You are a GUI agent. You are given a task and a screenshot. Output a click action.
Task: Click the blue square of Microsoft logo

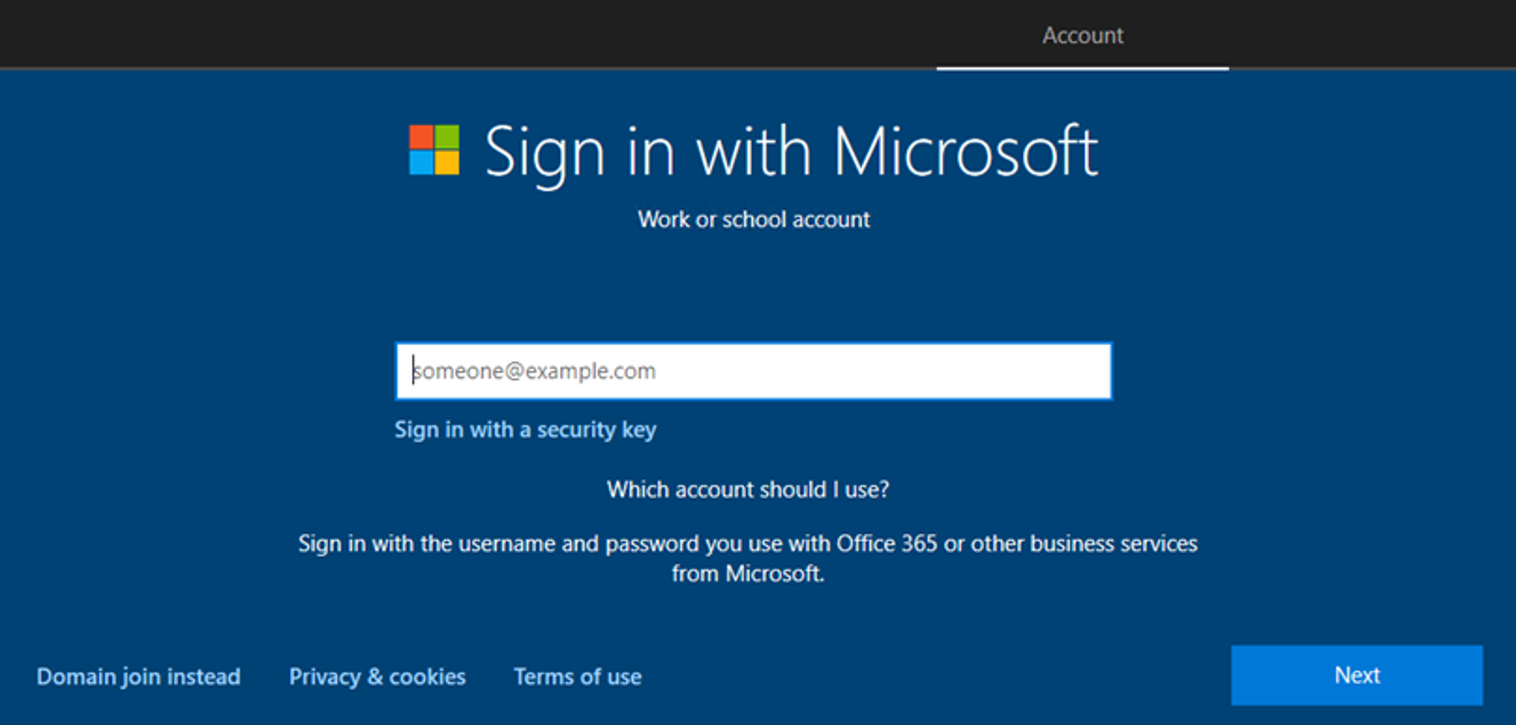tap(421, 163)
